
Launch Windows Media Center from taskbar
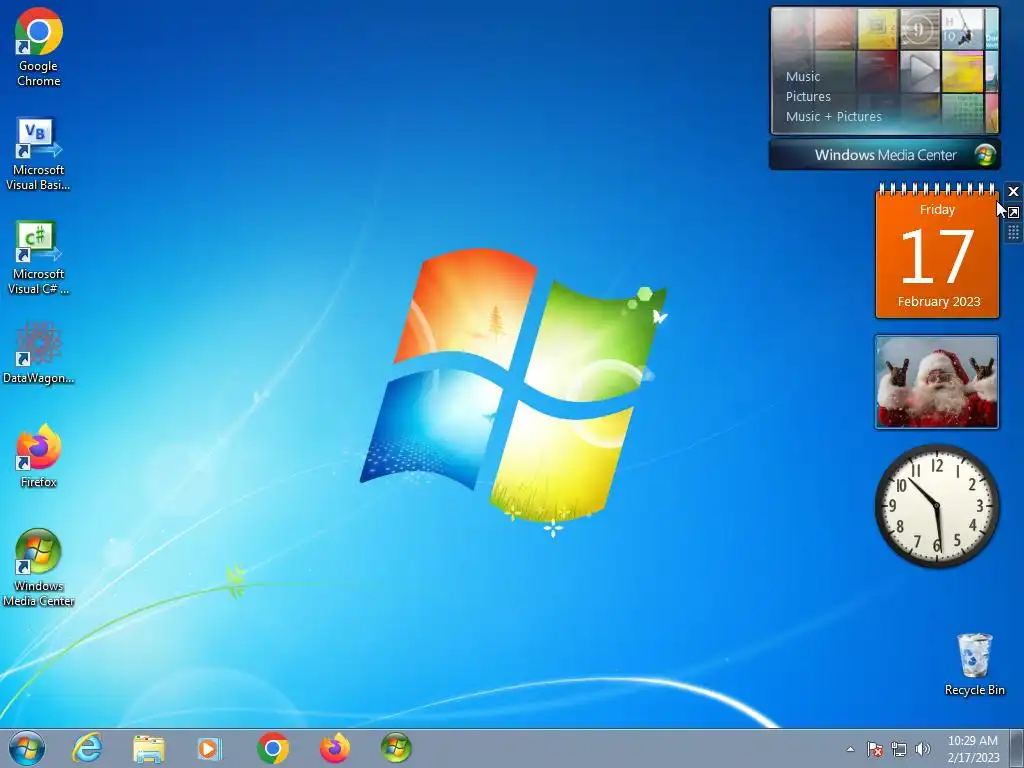396,748
